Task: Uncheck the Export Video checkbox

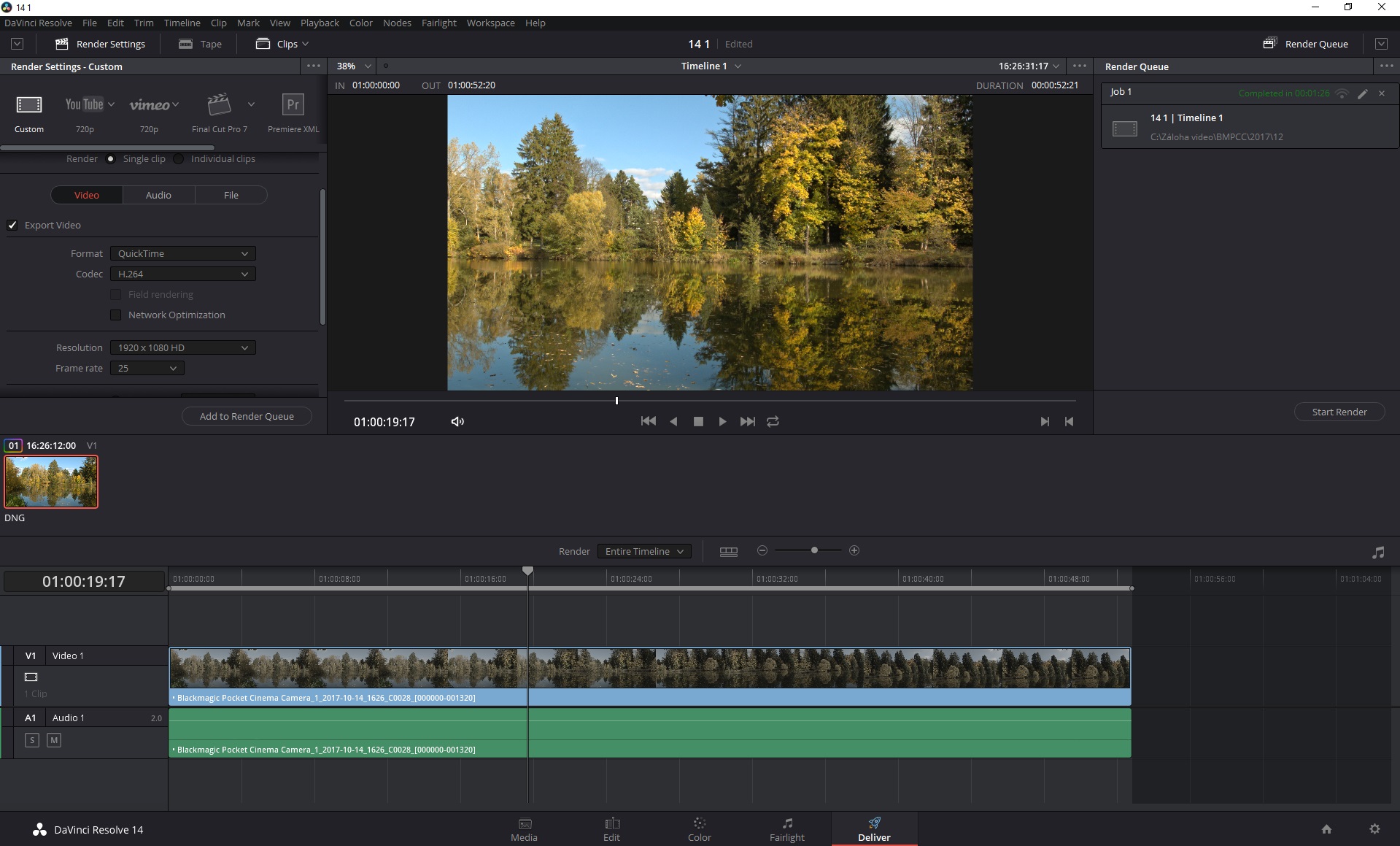Action: coord(12,225)
